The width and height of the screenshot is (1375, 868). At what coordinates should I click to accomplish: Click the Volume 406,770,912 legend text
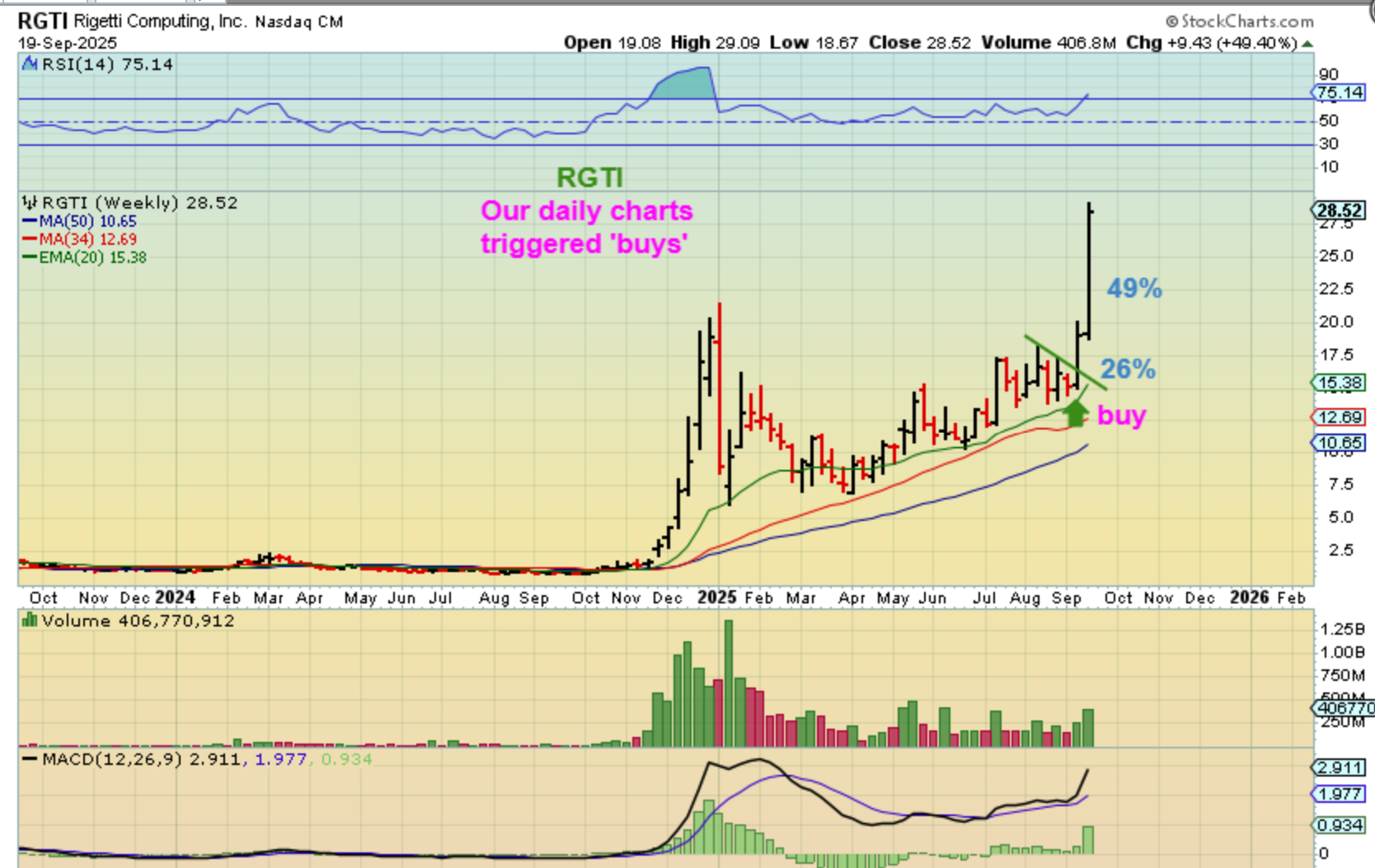[138, 621]
